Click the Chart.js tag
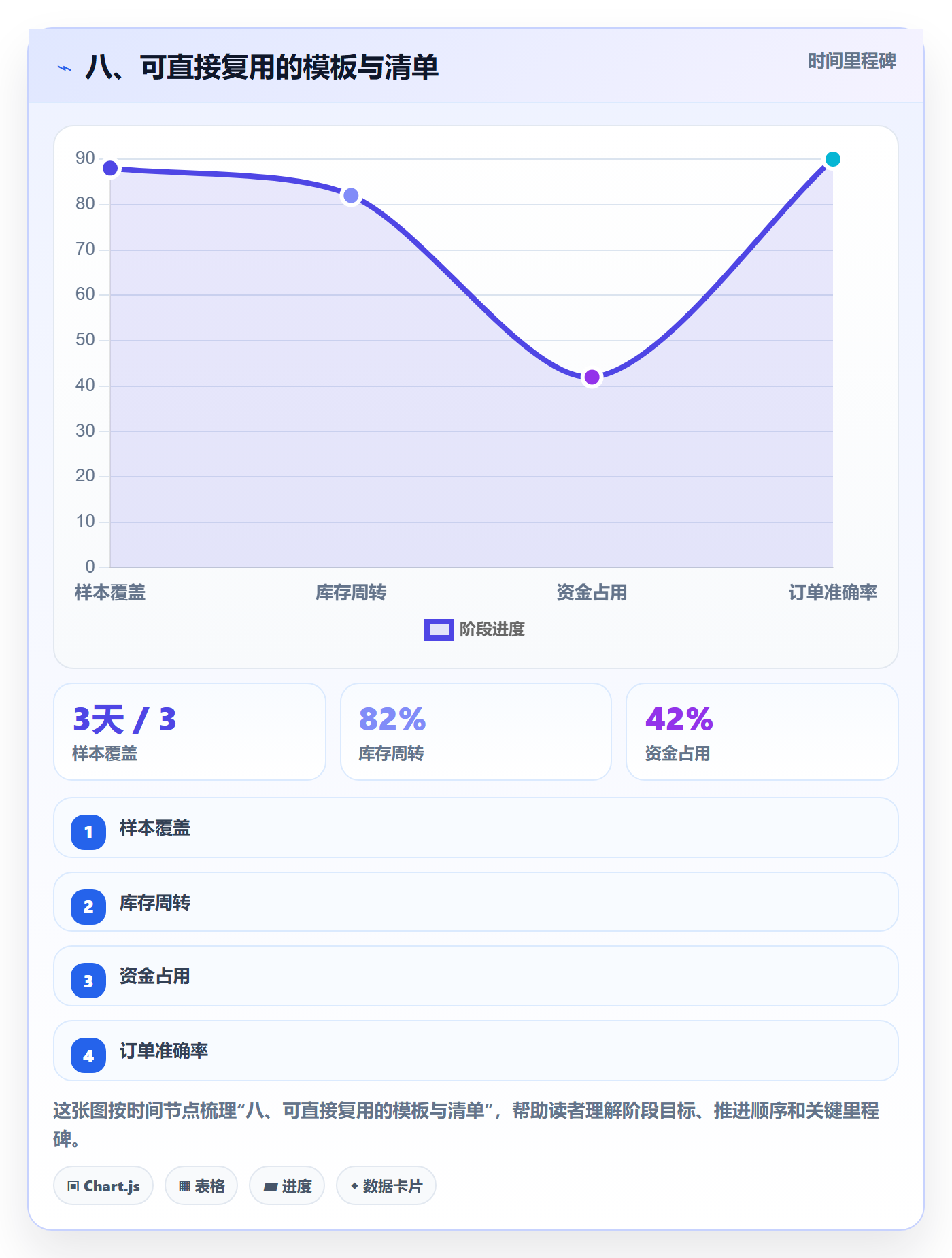Screen dimensions: 952x1258 pyautogui.click(x=103, y=1186)
